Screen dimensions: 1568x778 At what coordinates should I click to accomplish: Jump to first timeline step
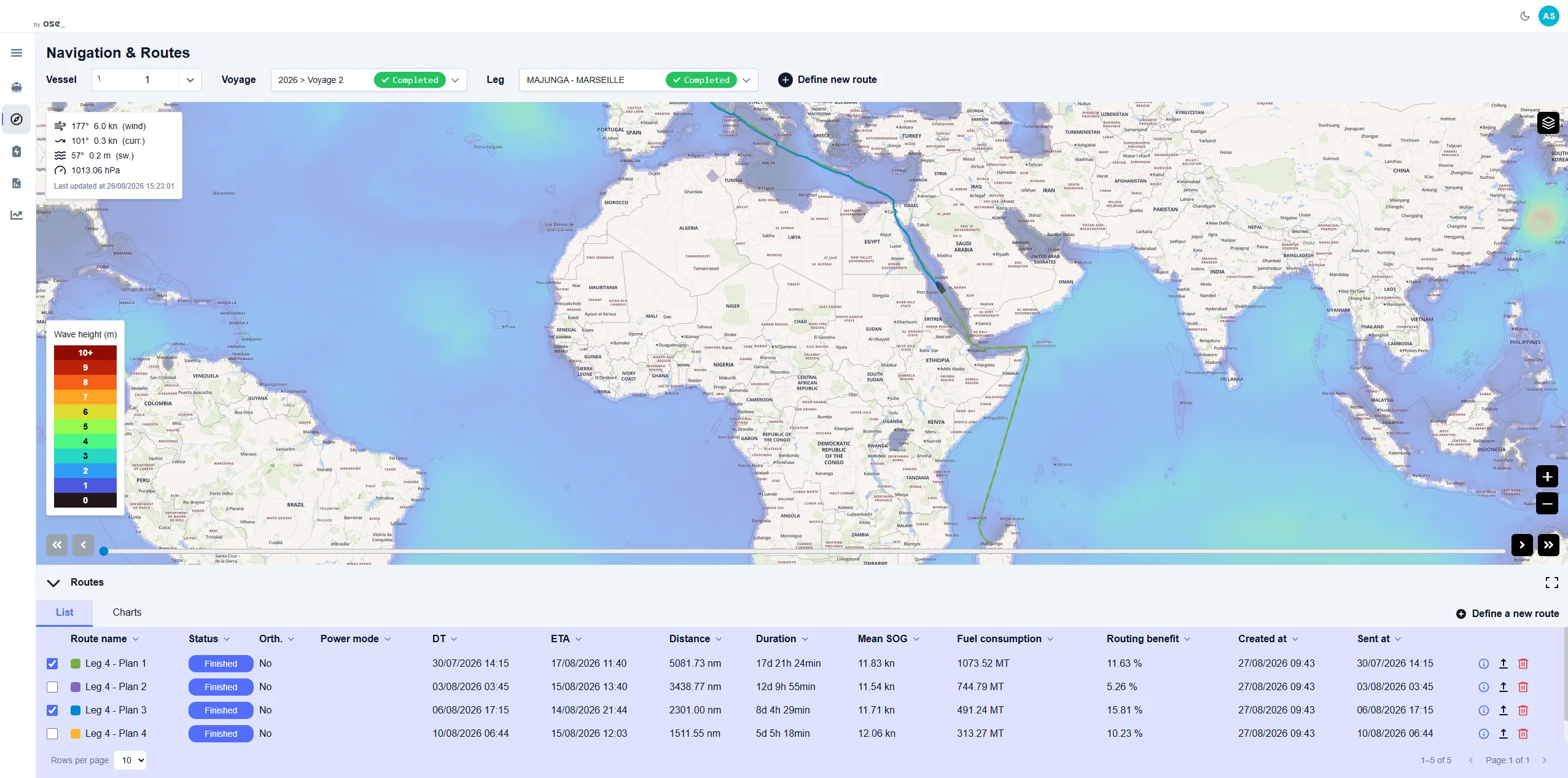point(57,544)
